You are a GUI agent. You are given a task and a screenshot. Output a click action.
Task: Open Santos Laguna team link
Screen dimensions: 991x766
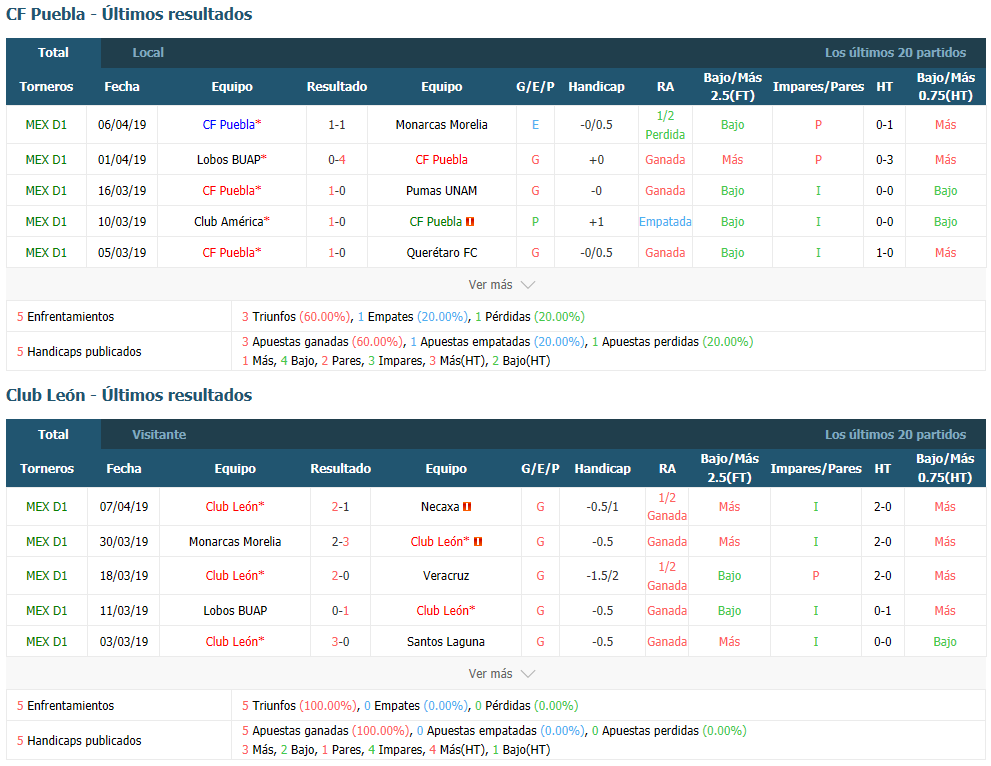point(446,642)
